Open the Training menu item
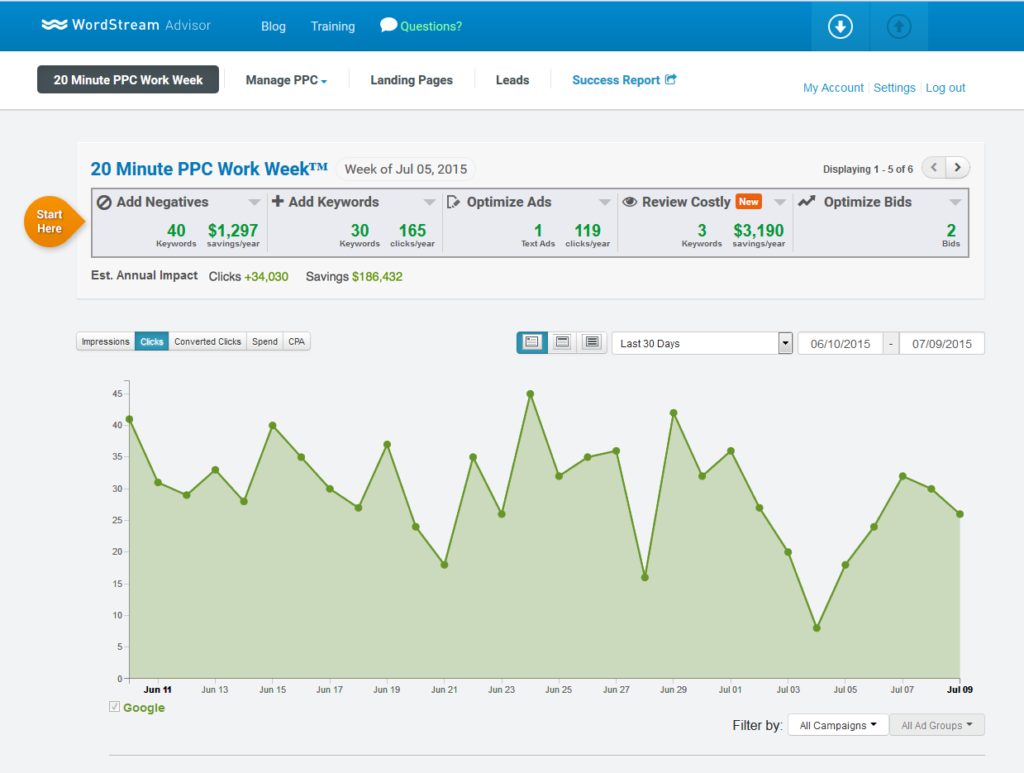This screenshot has height=773, width=1024. click(332, 26)
